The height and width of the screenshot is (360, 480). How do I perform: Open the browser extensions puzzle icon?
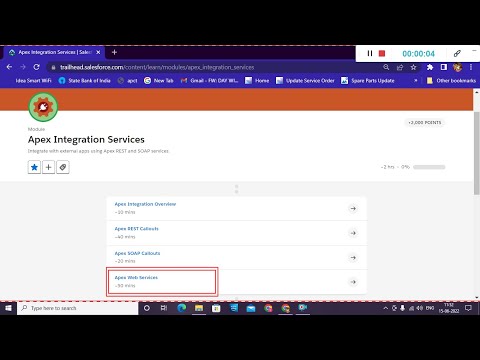pos(430,67)
